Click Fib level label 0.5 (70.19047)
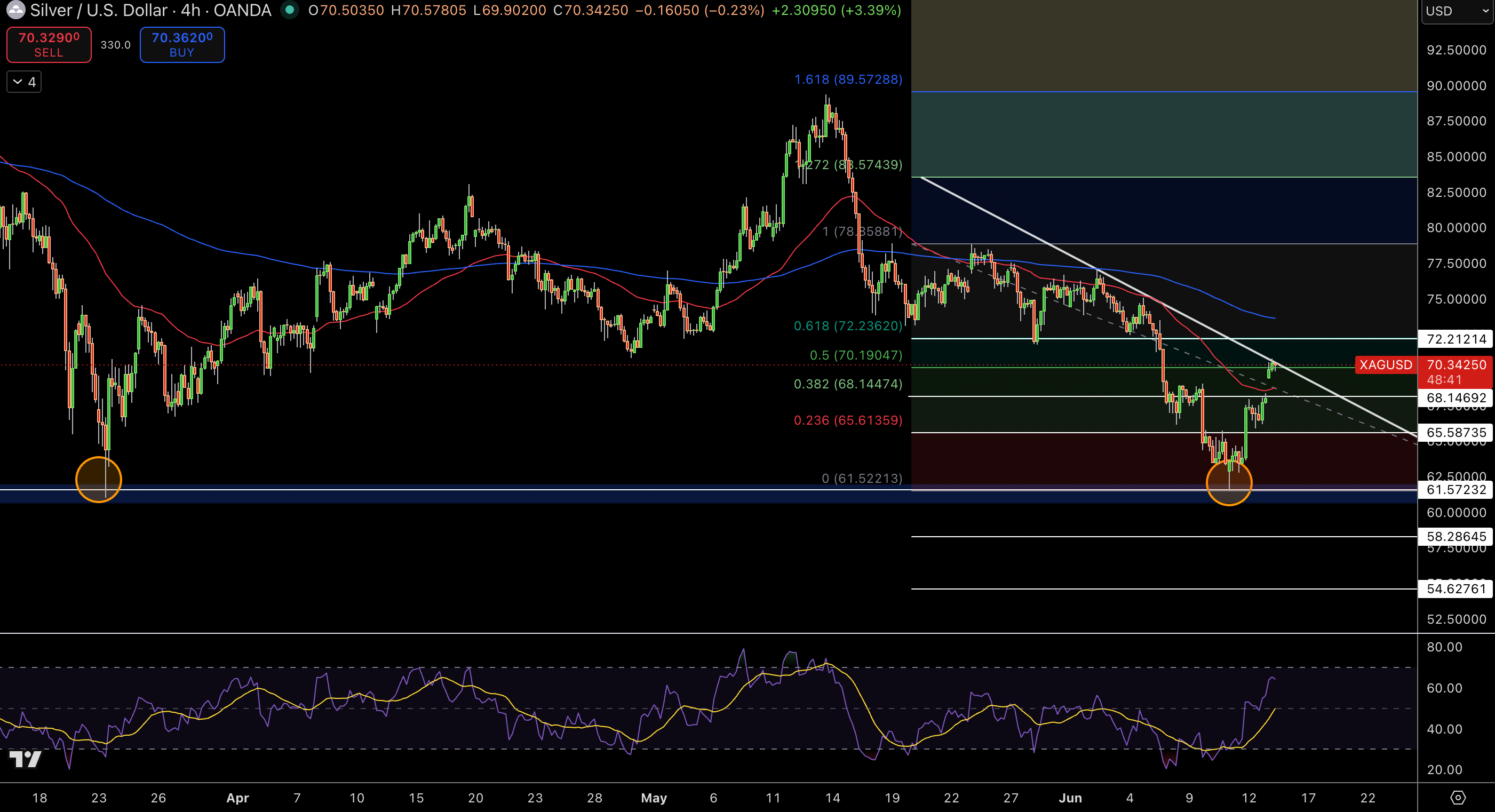The image size is (1495, 812). pos(856,355)
